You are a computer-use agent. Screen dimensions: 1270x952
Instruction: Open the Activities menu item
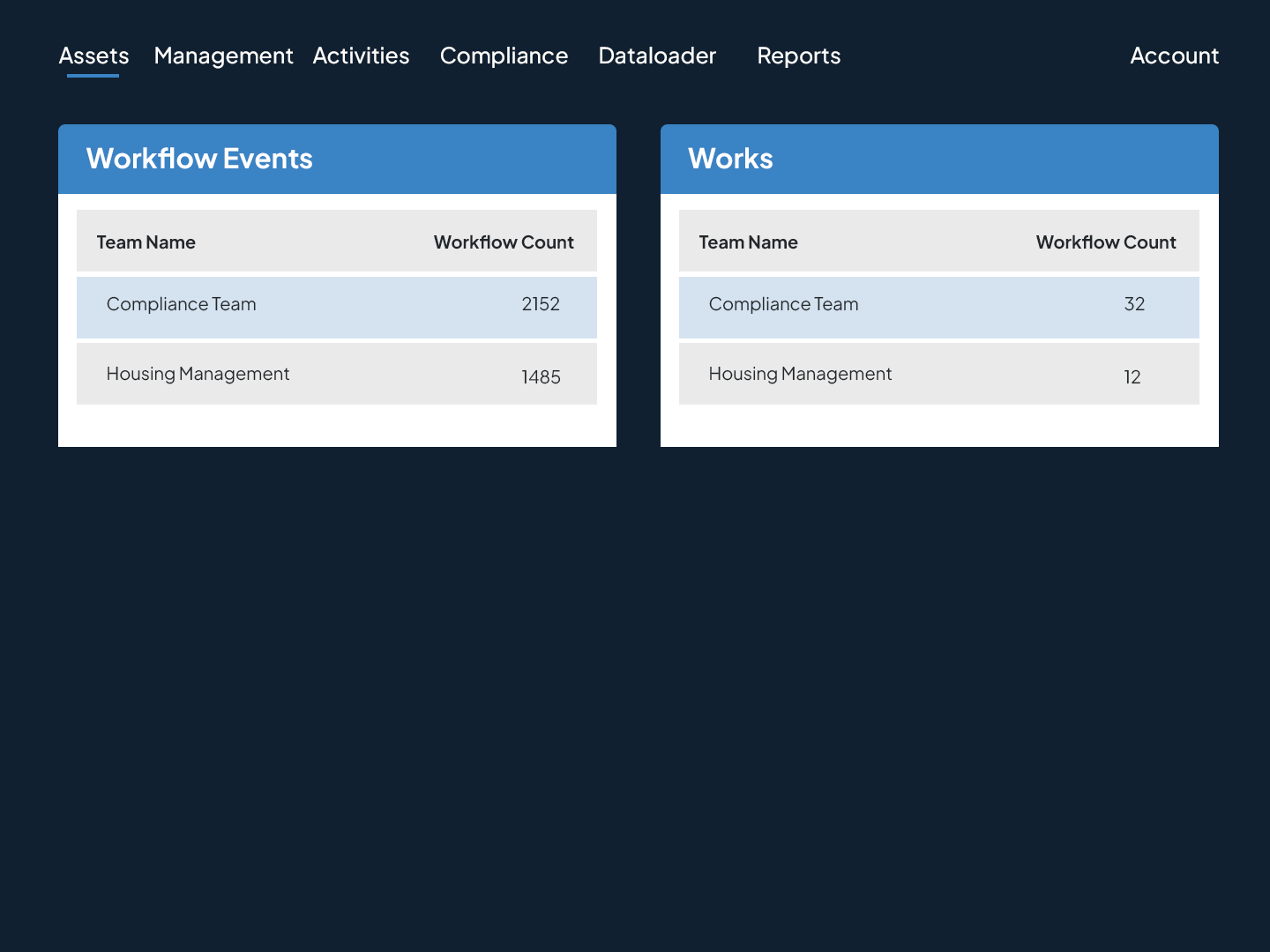(361, 56)
